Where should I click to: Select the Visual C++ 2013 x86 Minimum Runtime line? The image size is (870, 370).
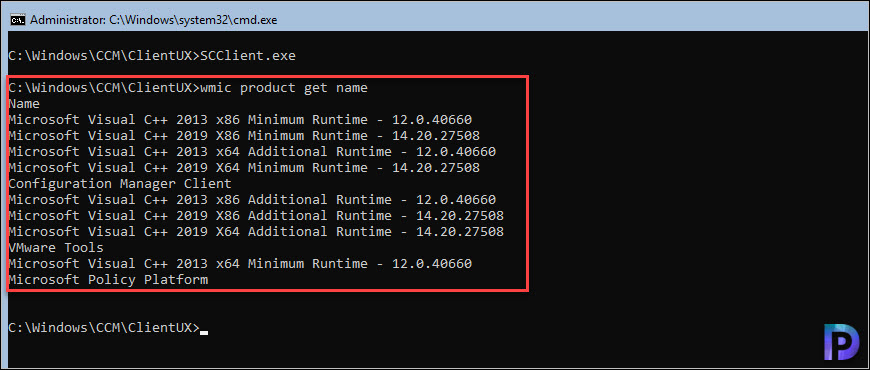point(240,120)
